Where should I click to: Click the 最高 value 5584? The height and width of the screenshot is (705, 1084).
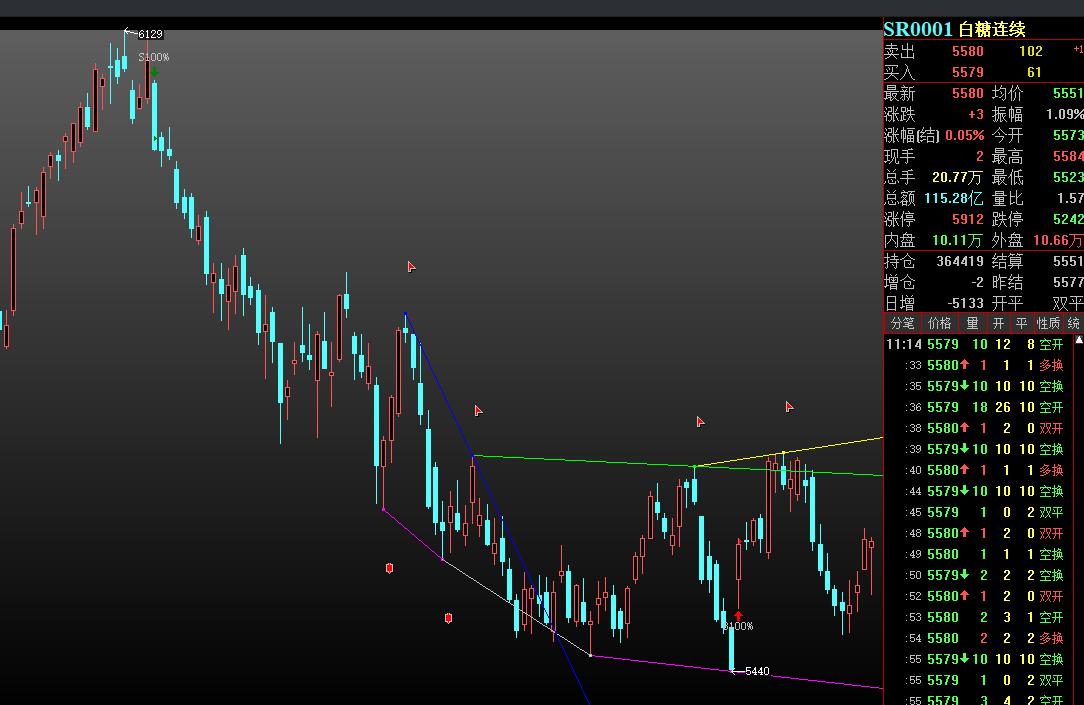coord(1068,156)
